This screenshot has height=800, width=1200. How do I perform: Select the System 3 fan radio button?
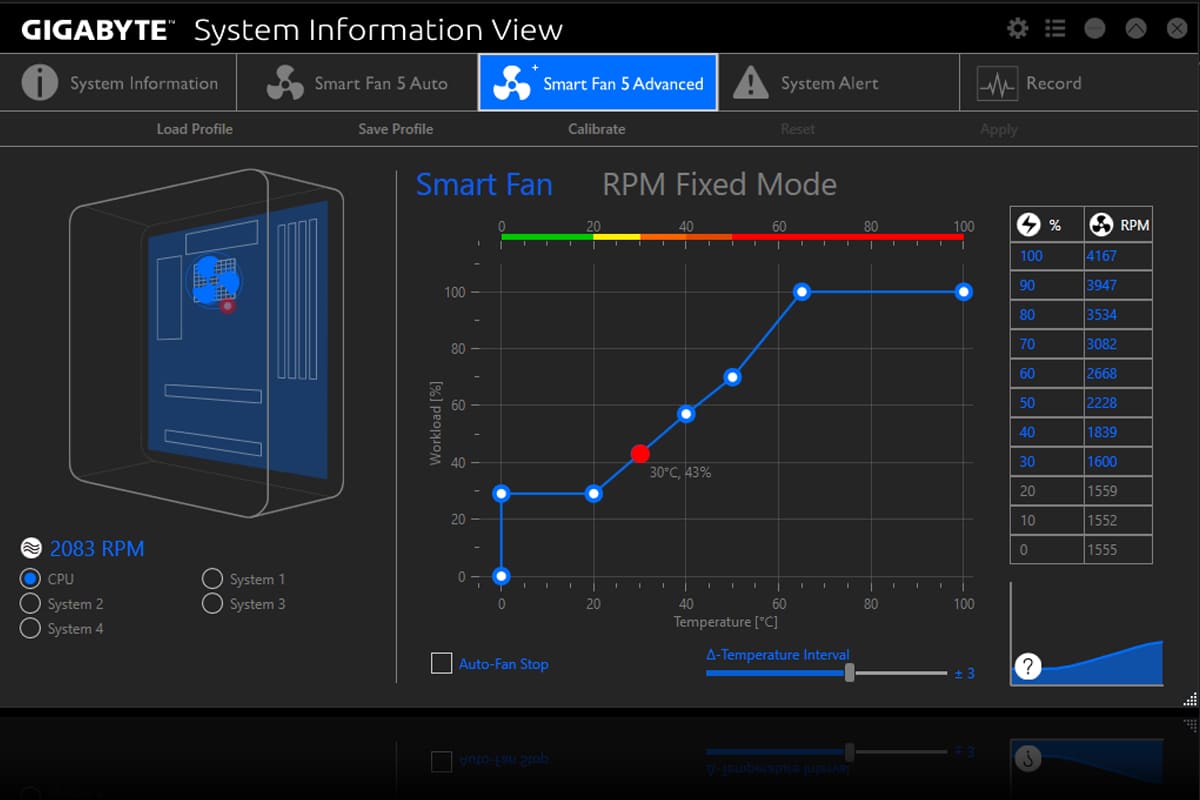coord(212,603)
